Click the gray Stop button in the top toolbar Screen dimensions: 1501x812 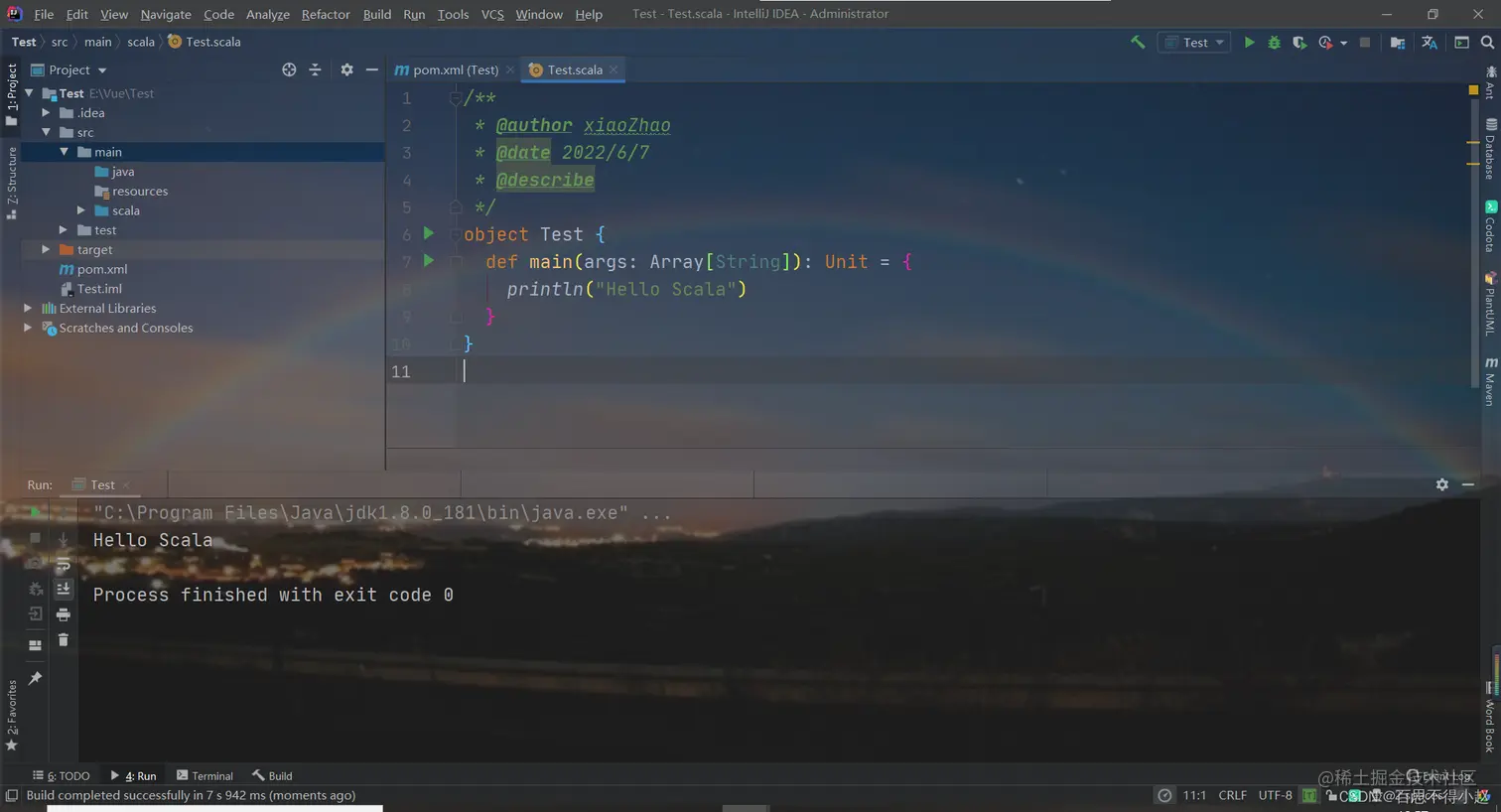click(x=1365, y=42)
